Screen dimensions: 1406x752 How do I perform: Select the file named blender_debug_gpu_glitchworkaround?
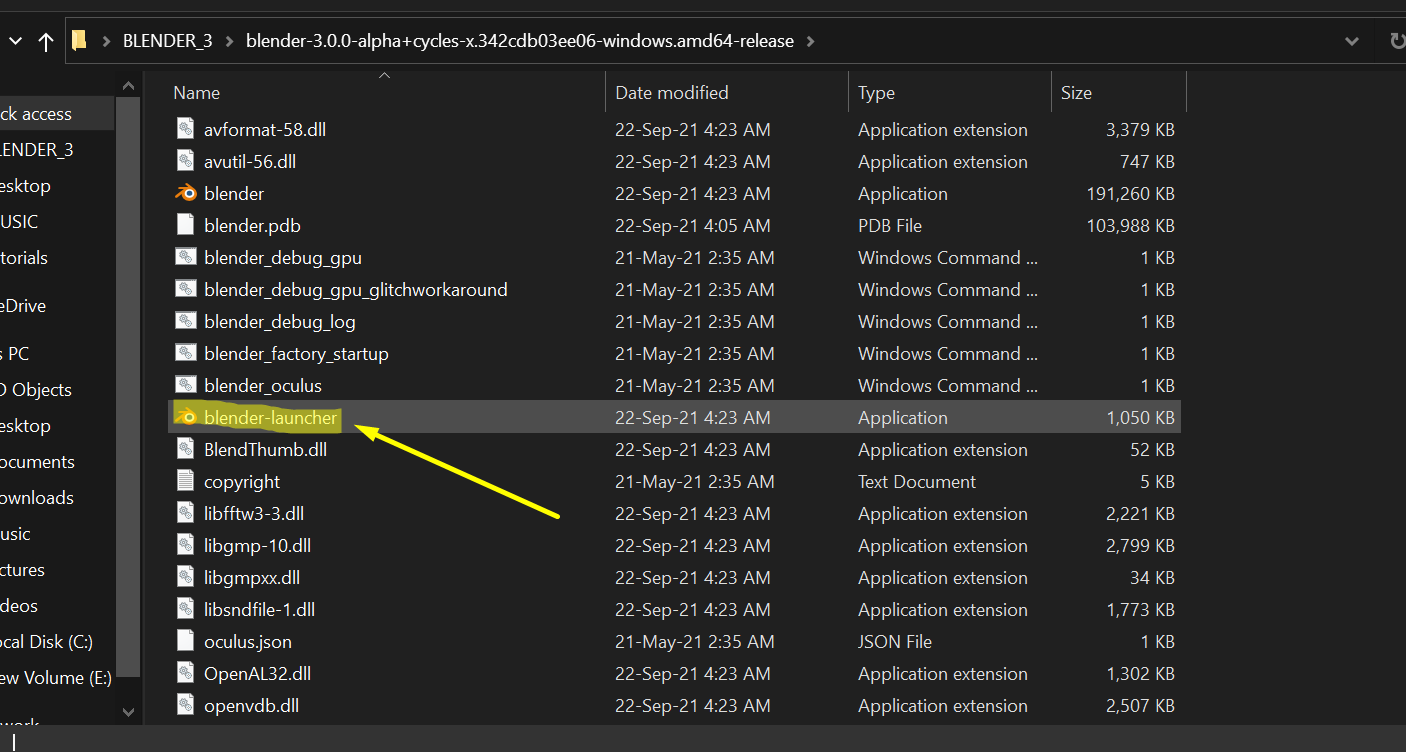coord(356,289)
